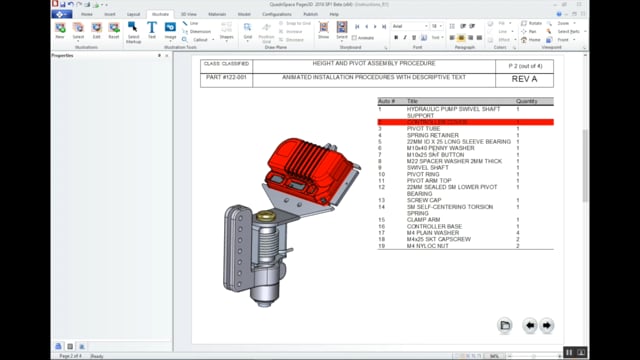Toggle italic formatting

tap(405, 38)
